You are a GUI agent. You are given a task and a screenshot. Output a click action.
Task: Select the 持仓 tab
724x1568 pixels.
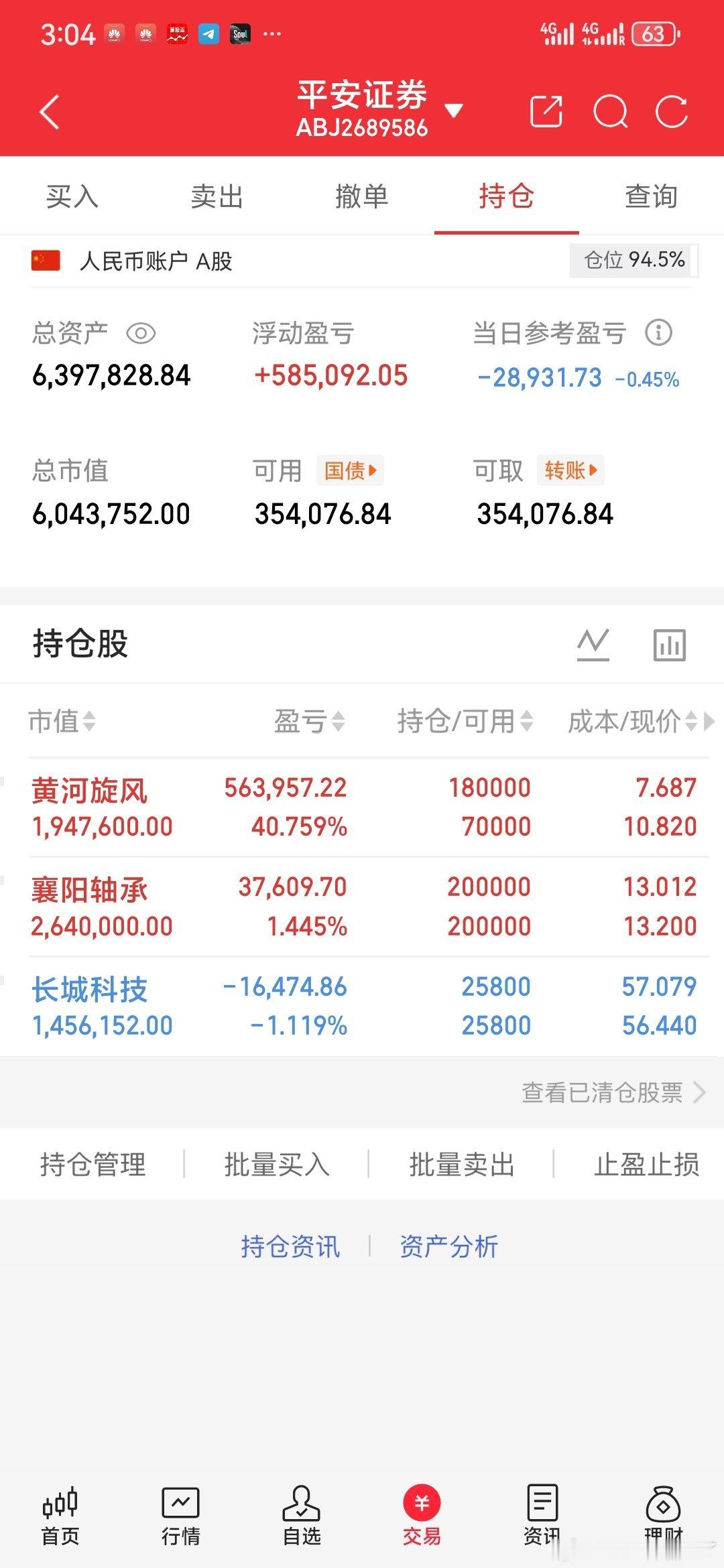507,196
